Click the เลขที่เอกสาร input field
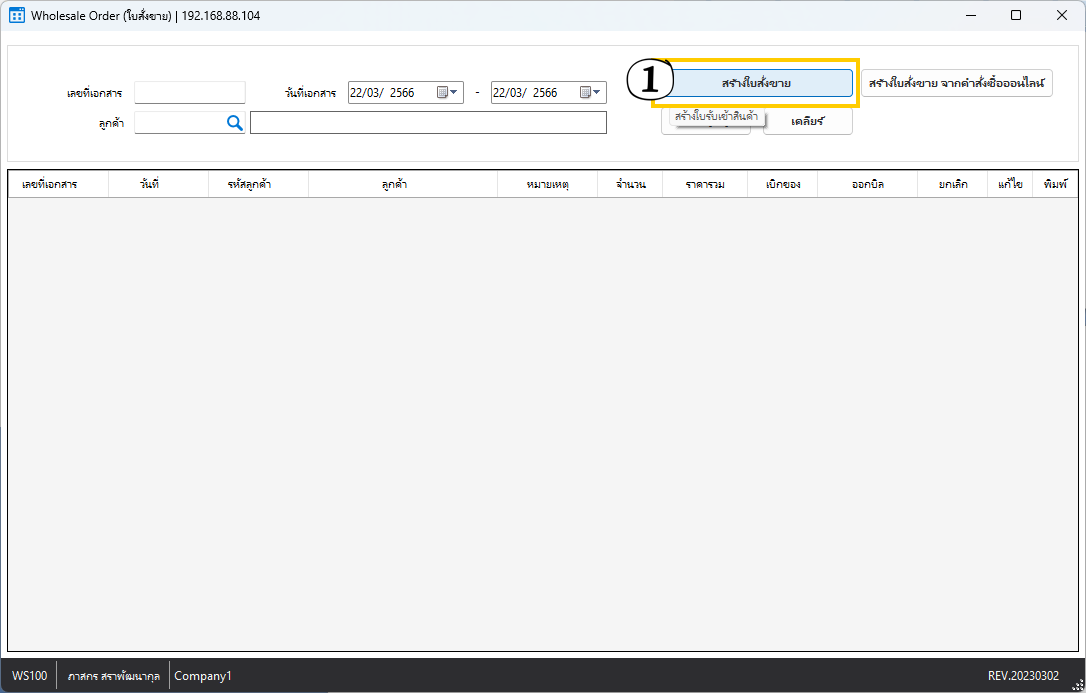This screenshot has width=1086, height=693. (x=189, y=93)
